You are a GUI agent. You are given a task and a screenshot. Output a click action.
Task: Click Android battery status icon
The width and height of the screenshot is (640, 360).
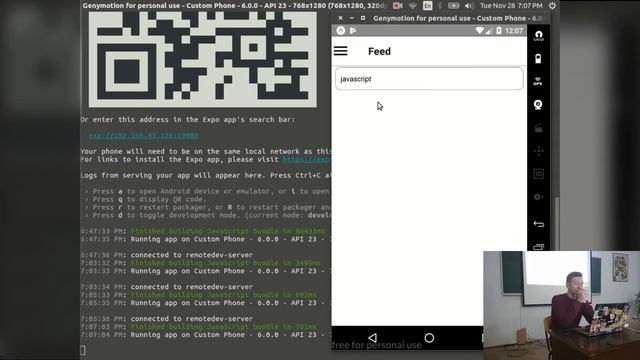[499, 31]
